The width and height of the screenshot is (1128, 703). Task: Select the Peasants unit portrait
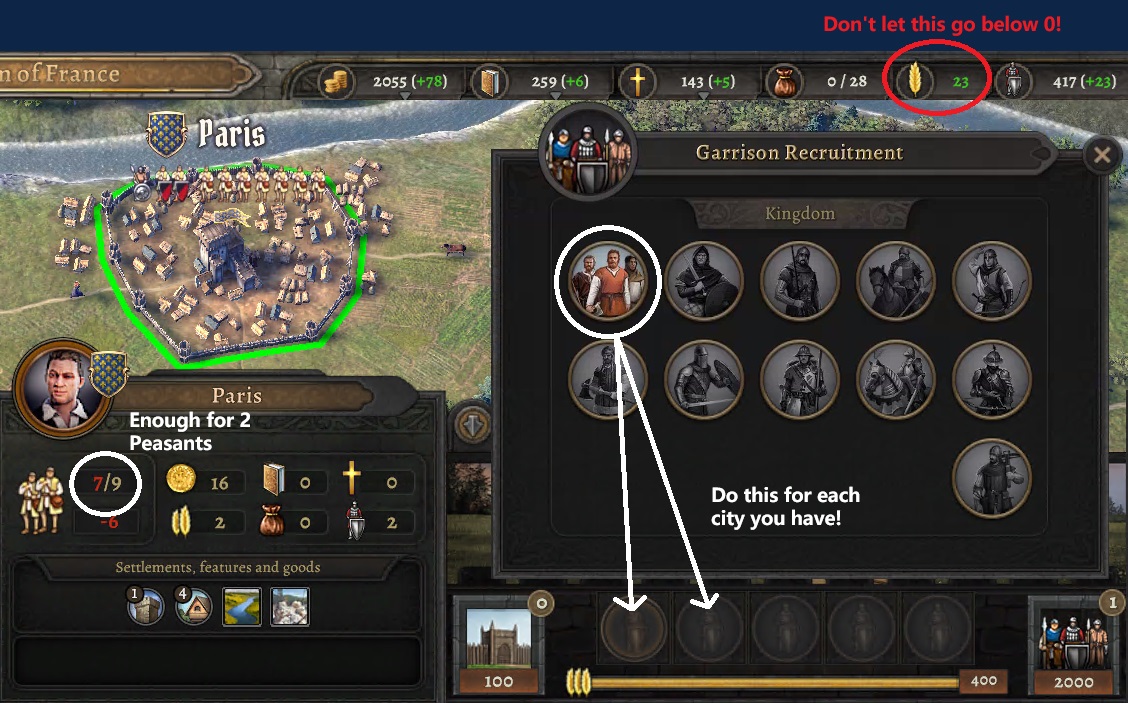pyautogui.click(x=608, y=280)
